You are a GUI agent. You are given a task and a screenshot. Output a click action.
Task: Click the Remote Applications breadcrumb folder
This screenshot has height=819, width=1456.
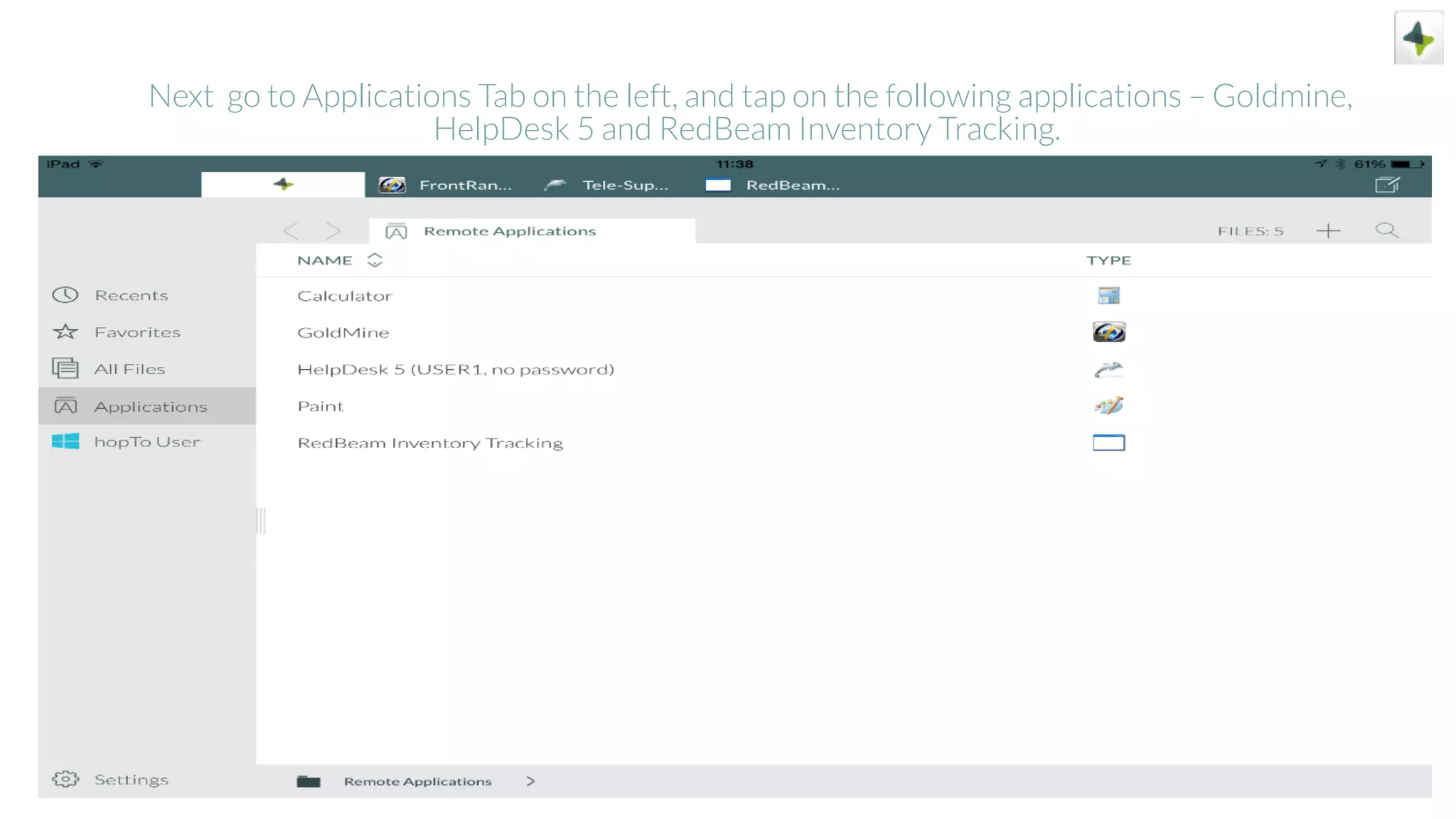point(417,781)
